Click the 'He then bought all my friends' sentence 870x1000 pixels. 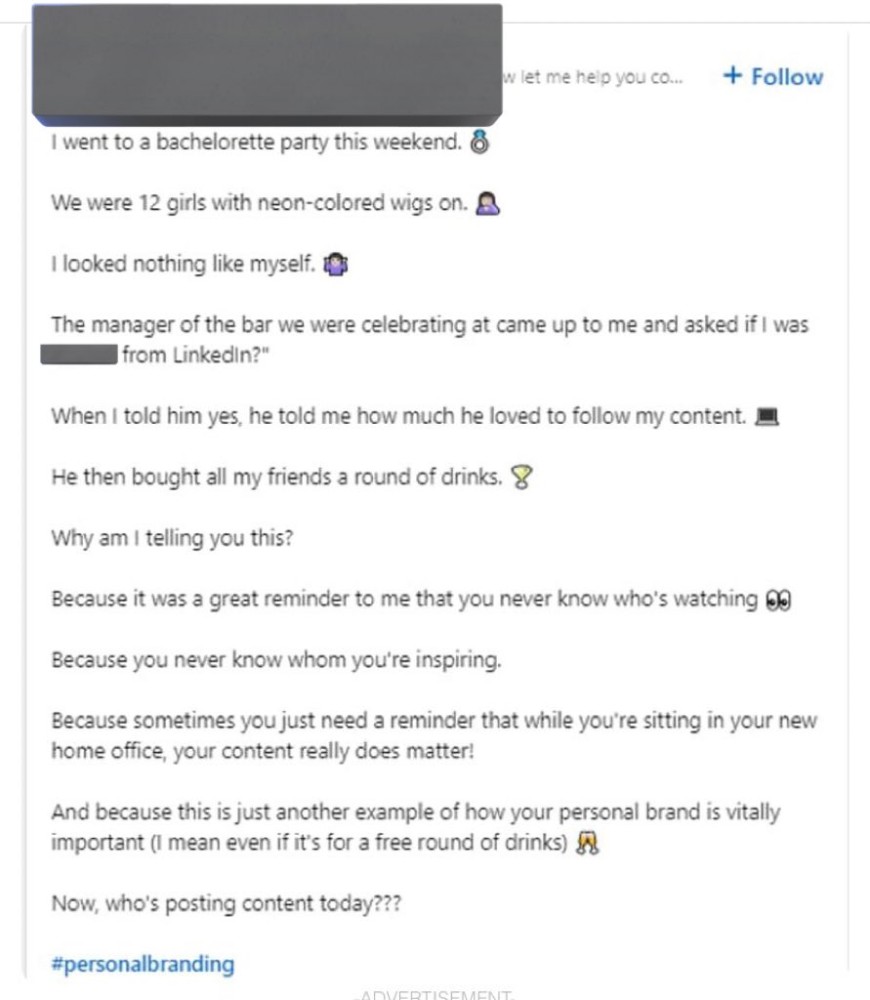click(x=277, y=478)
